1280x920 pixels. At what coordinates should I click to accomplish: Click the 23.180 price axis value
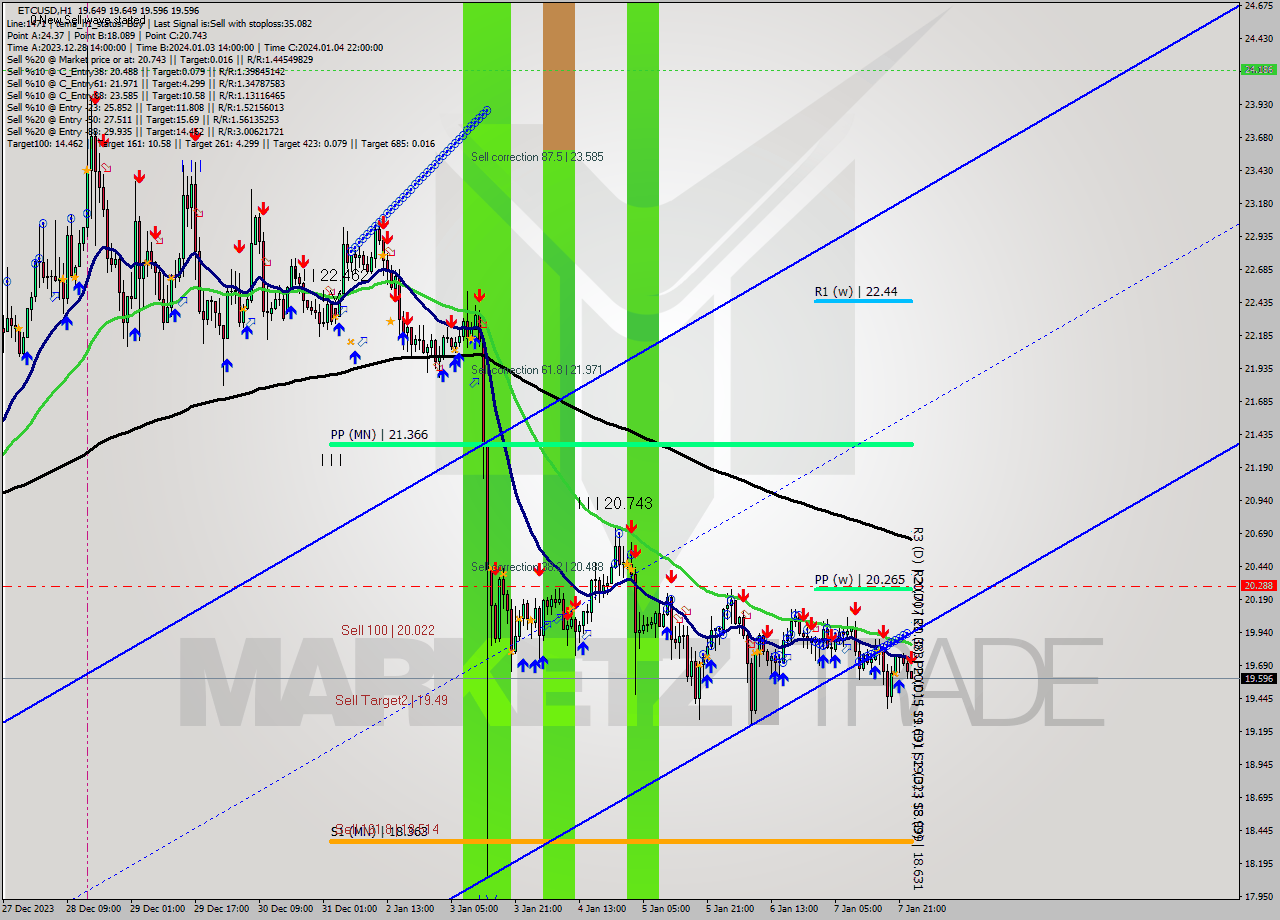(x=1258, y=203)
